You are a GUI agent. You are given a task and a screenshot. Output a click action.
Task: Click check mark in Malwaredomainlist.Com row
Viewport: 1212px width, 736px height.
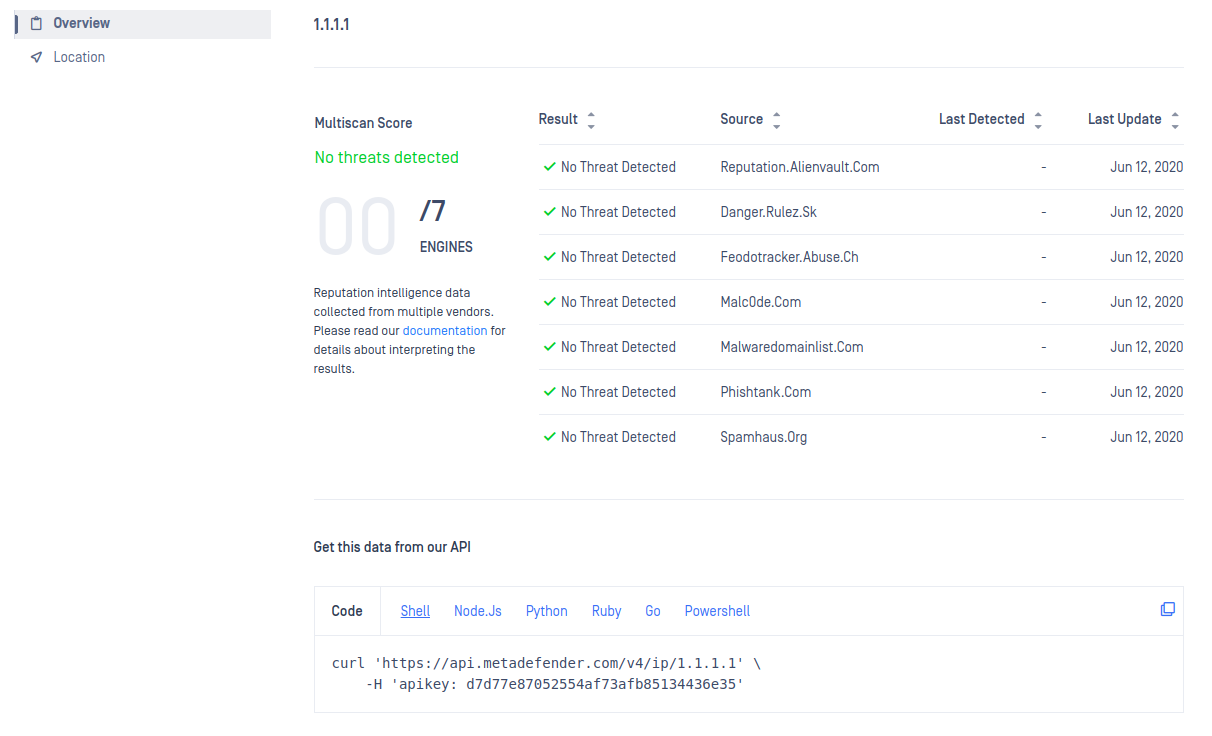click(549, 347)
